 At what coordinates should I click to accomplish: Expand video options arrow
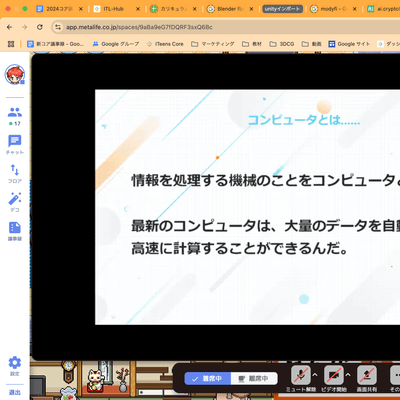tap(348, 375)
